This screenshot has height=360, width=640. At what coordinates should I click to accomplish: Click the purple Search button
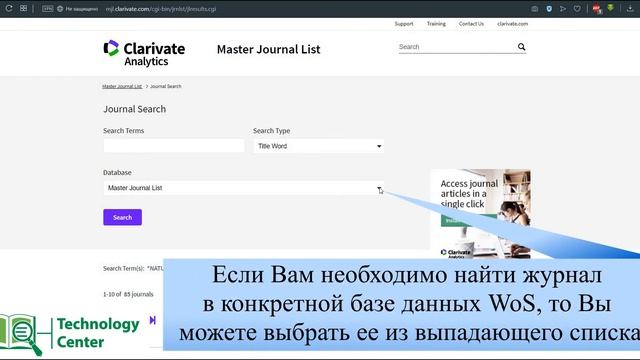tap(122, 217)
